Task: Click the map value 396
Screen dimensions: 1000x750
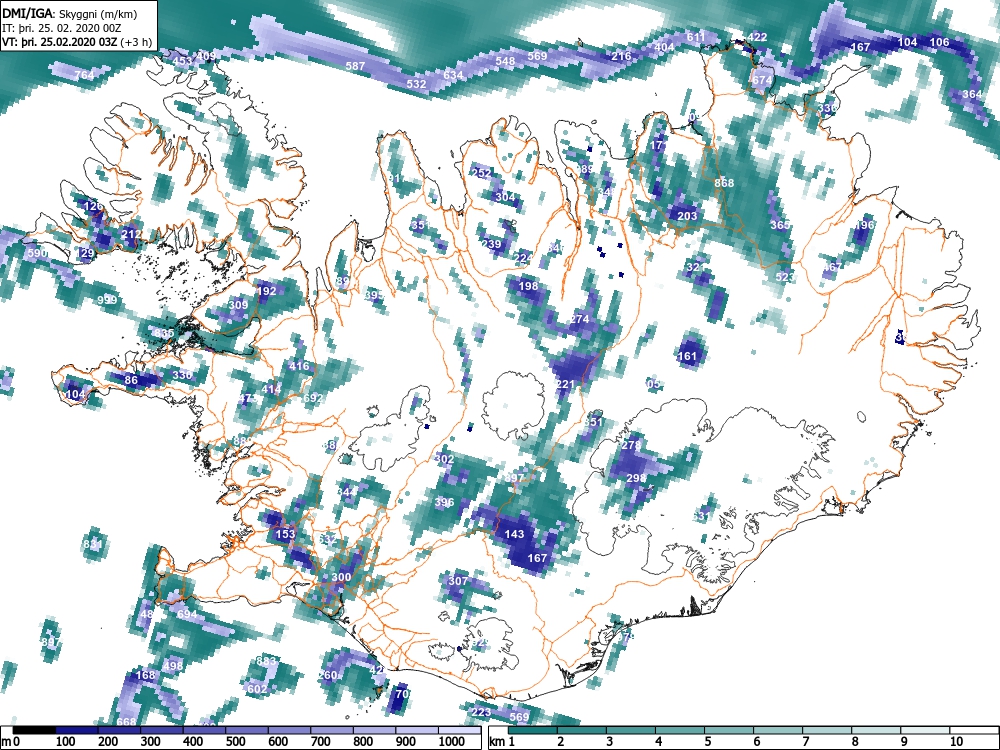Action: click(x=444, y=502)
